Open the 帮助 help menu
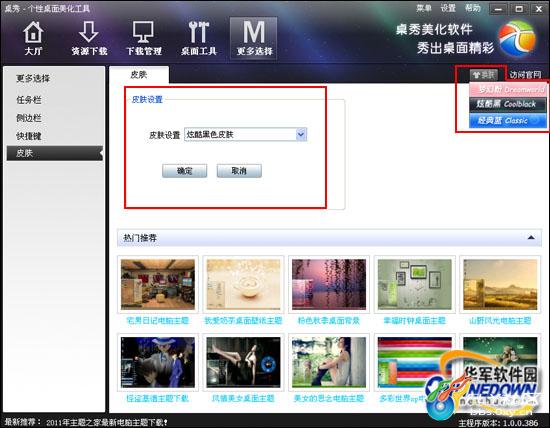This screenshot has height=428, width=550. [x=472, y=8]
